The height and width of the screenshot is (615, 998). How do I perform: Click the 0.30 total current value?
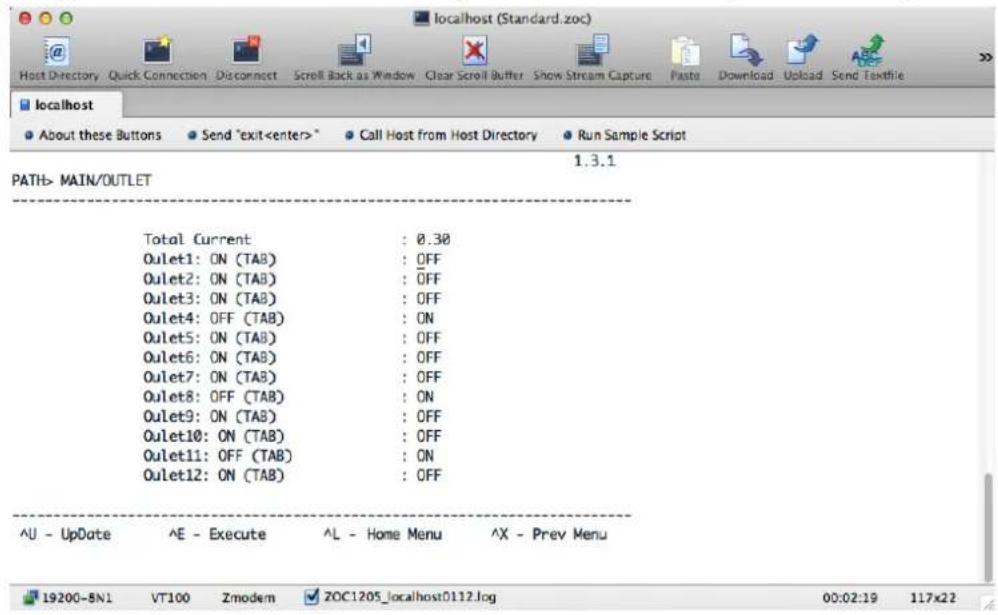(x=433, y=239)
